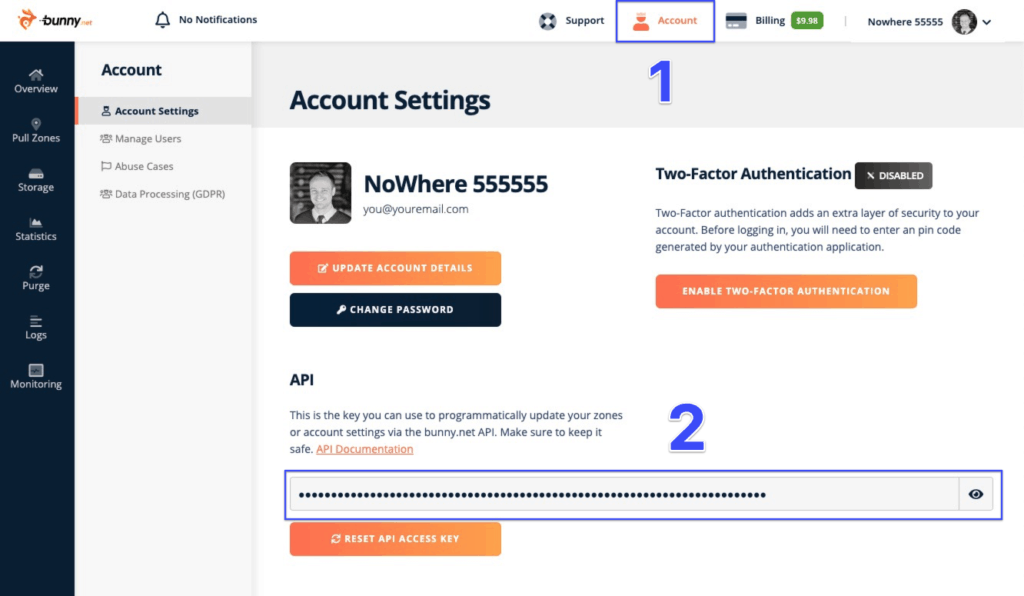Open the Account tab in top bar
1024x596 pixels.
[x=665, y=21]
